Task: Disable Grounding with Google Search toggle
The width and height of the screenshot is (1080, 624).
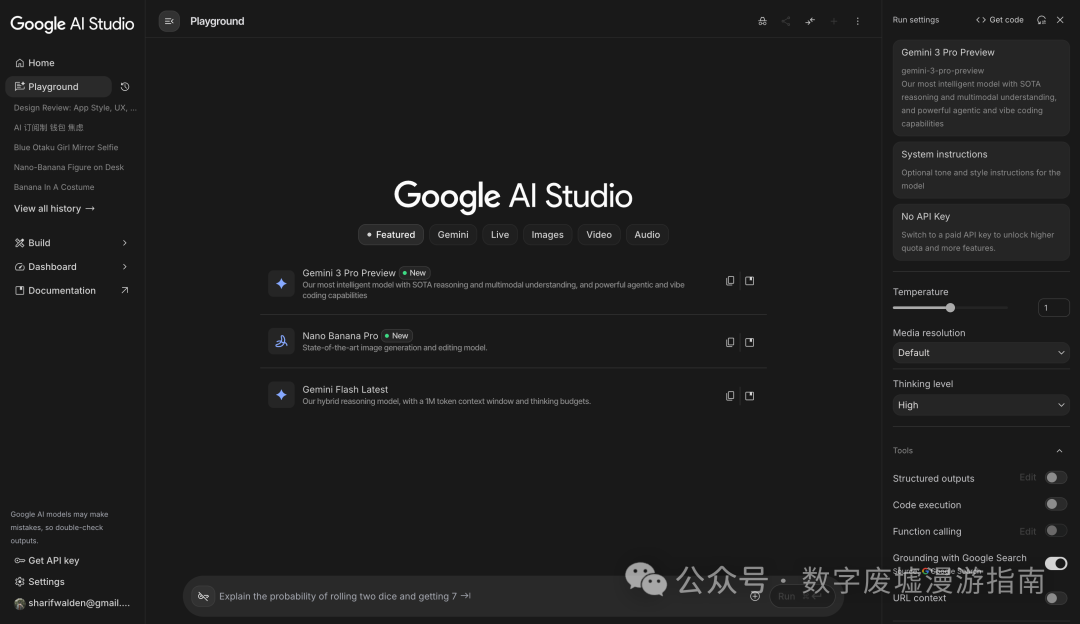Action: point(1056,563)
